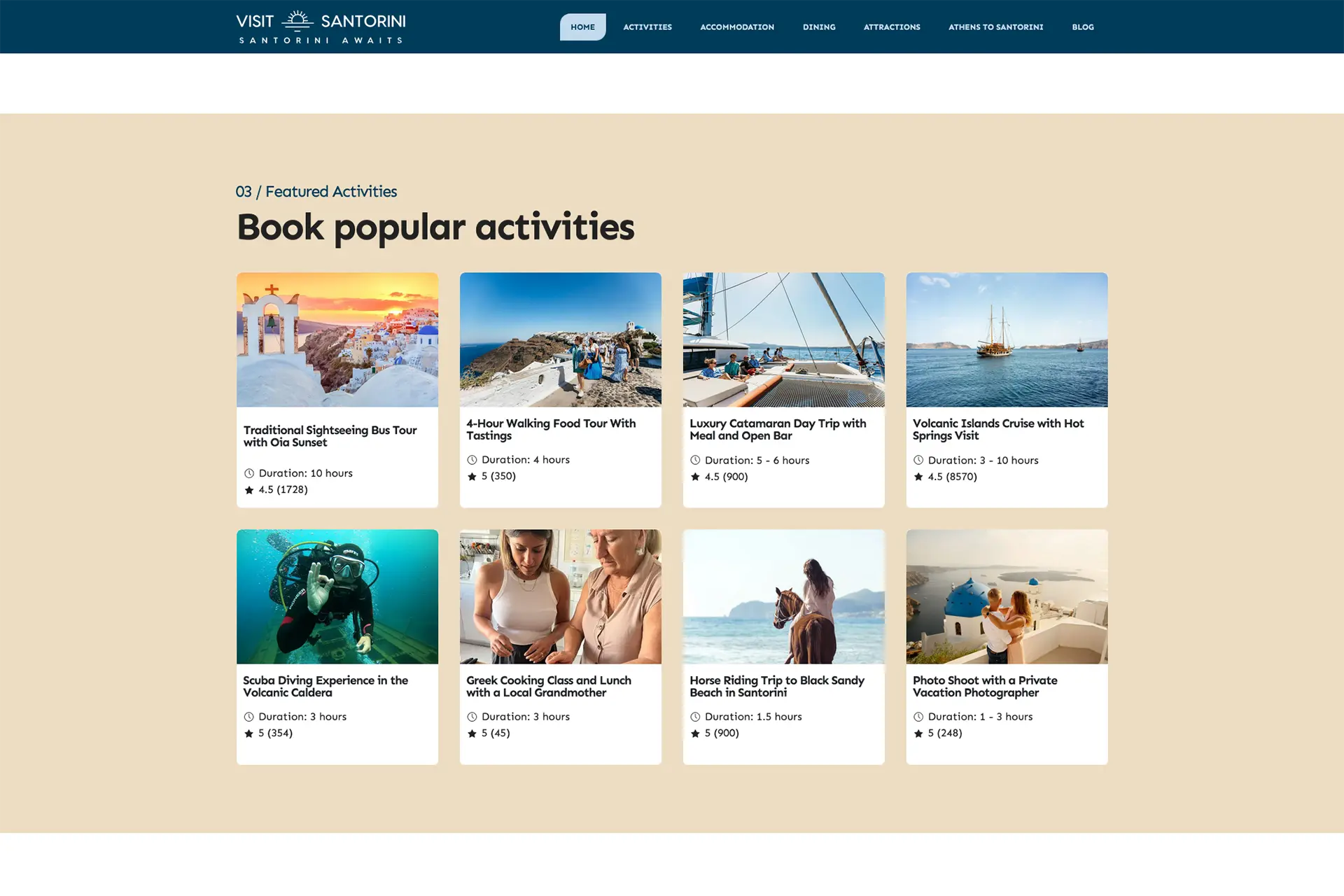1344x896 pixels.
Task: Open the Activities menu
Action: (647, 27)
